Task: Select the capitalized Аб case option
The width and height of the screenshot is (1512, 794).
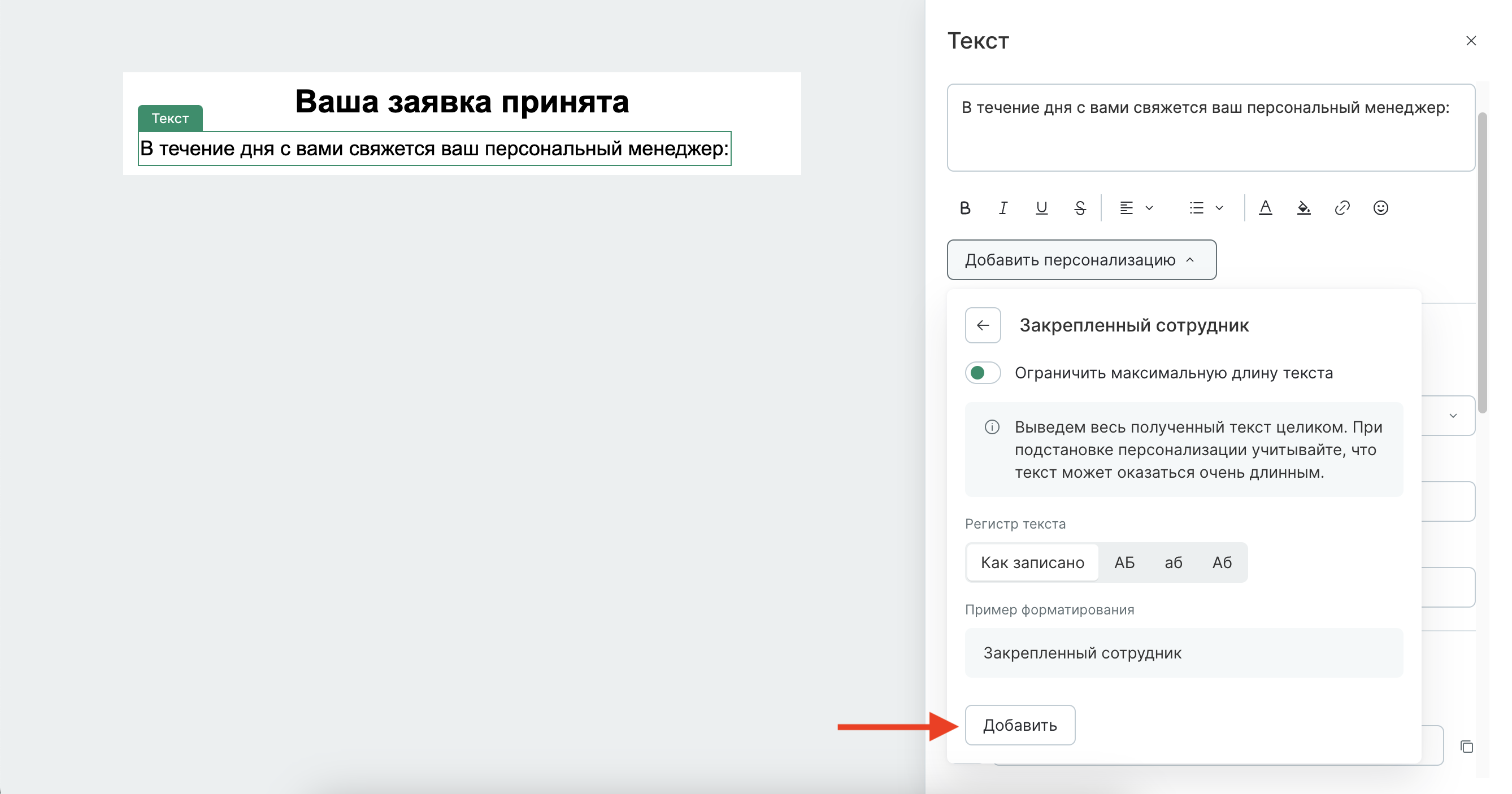Action: [1222, 562]
